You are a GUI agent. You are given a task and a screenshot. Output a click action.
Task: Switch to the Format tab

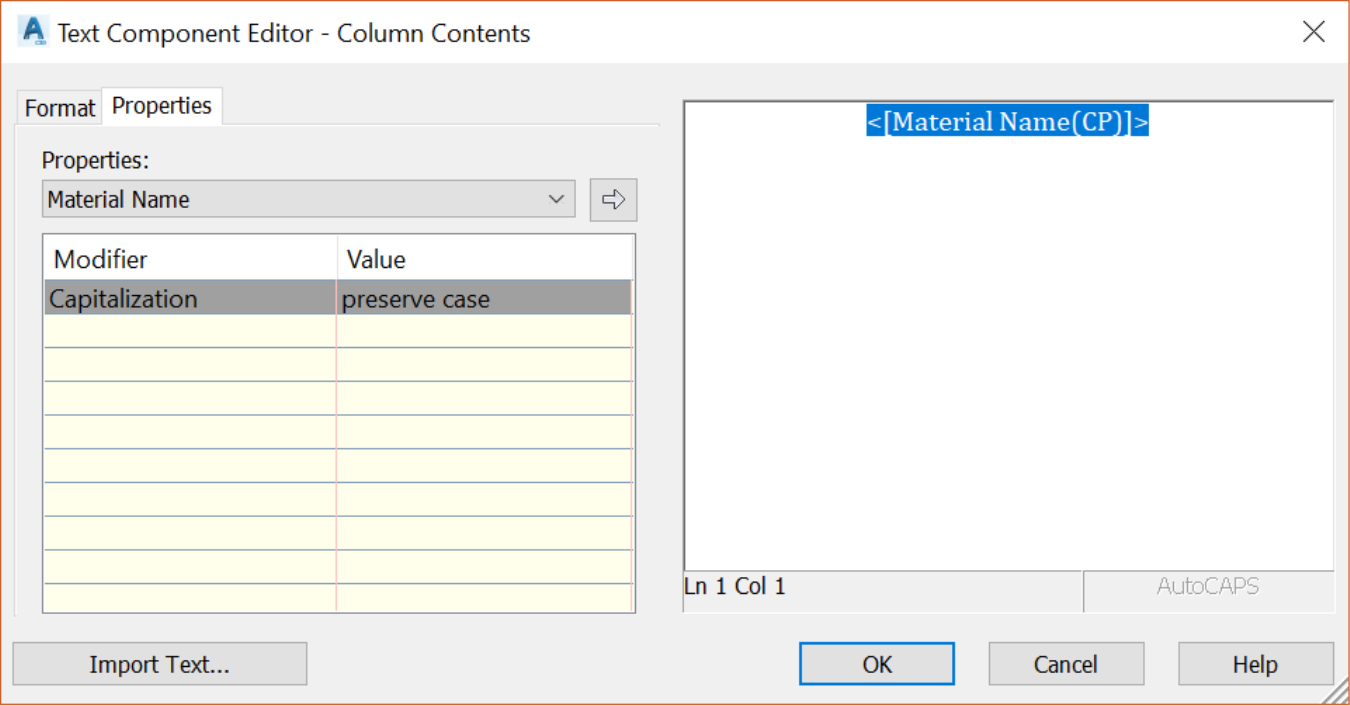coord(59,108)
